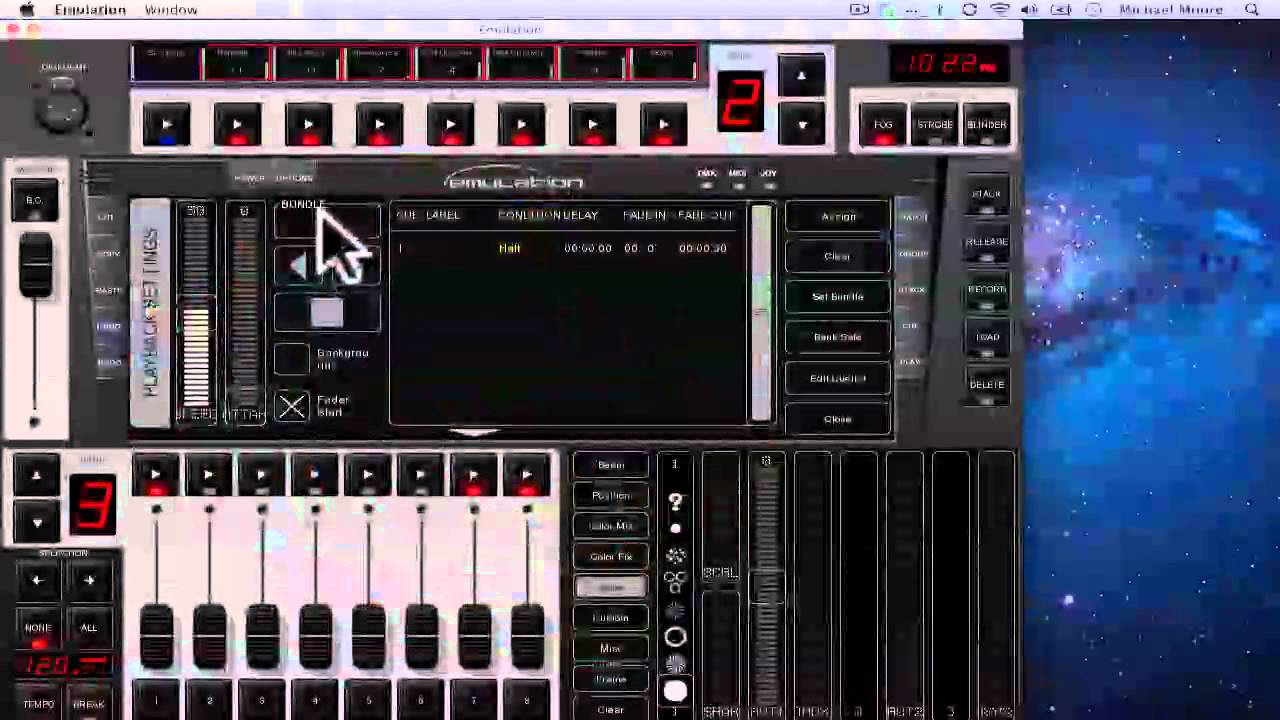The width and height of the screenshot is (1280, 720).
Task: Select next fixture with Selection right arrow
Action: (89, 580)
